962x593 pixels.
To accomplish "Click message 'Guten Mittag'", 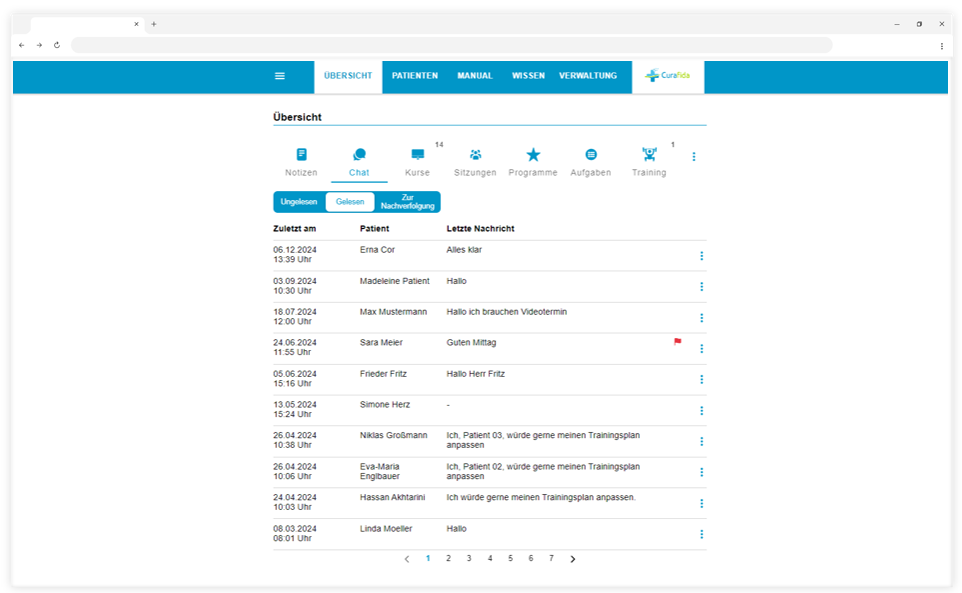I will [471, 342].
